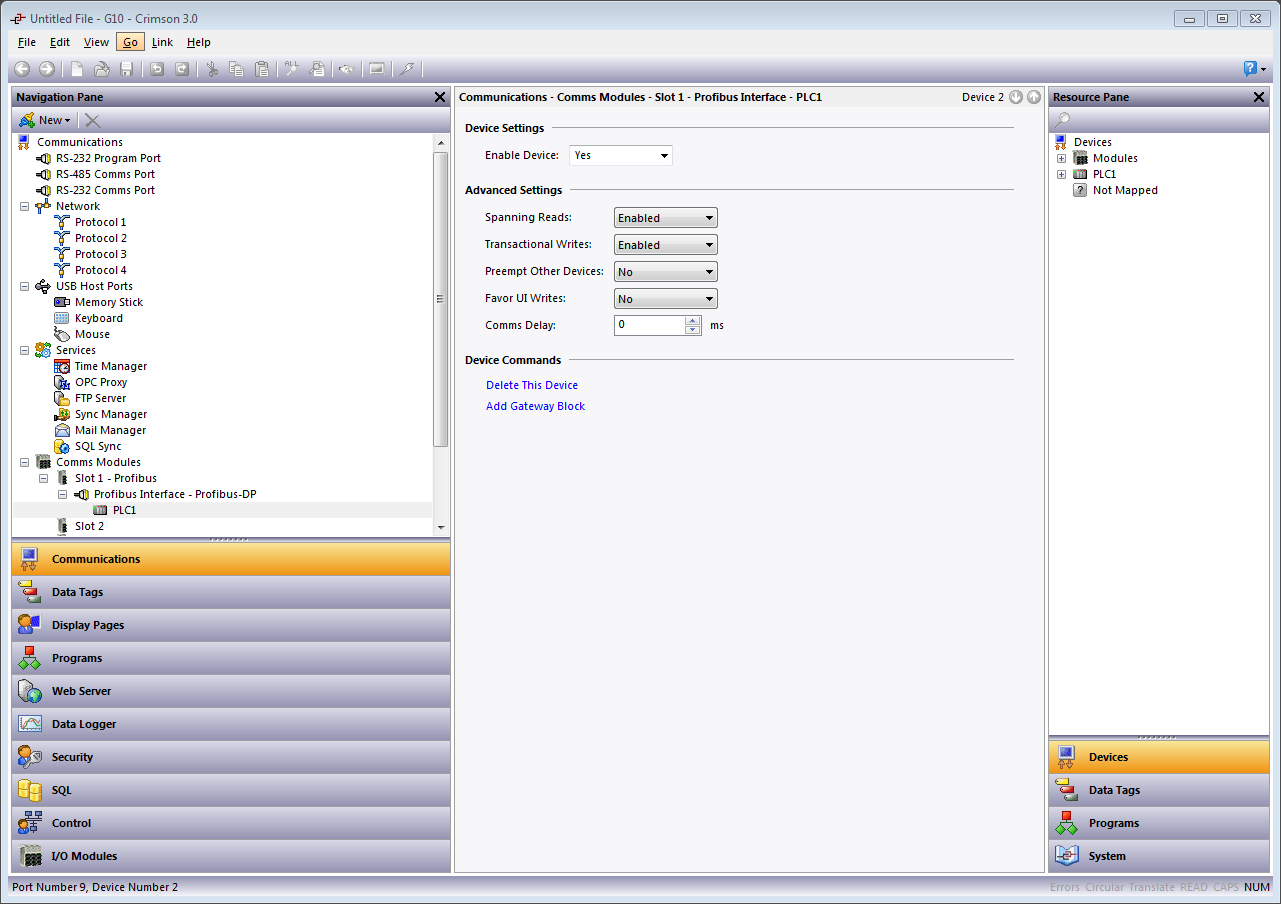Click the screen/display toolbar icon
Viewport: 1281px width, 904px height.
tap(376, 69)
